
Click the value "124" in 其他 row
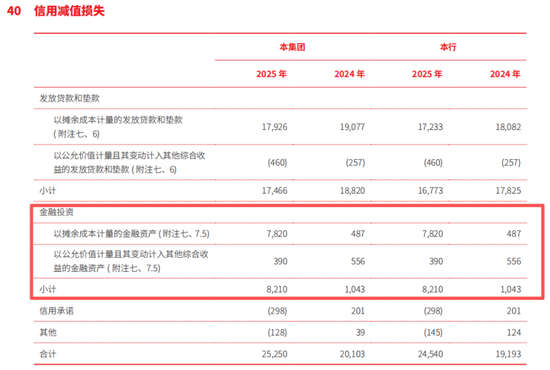(x=514, y=332)
